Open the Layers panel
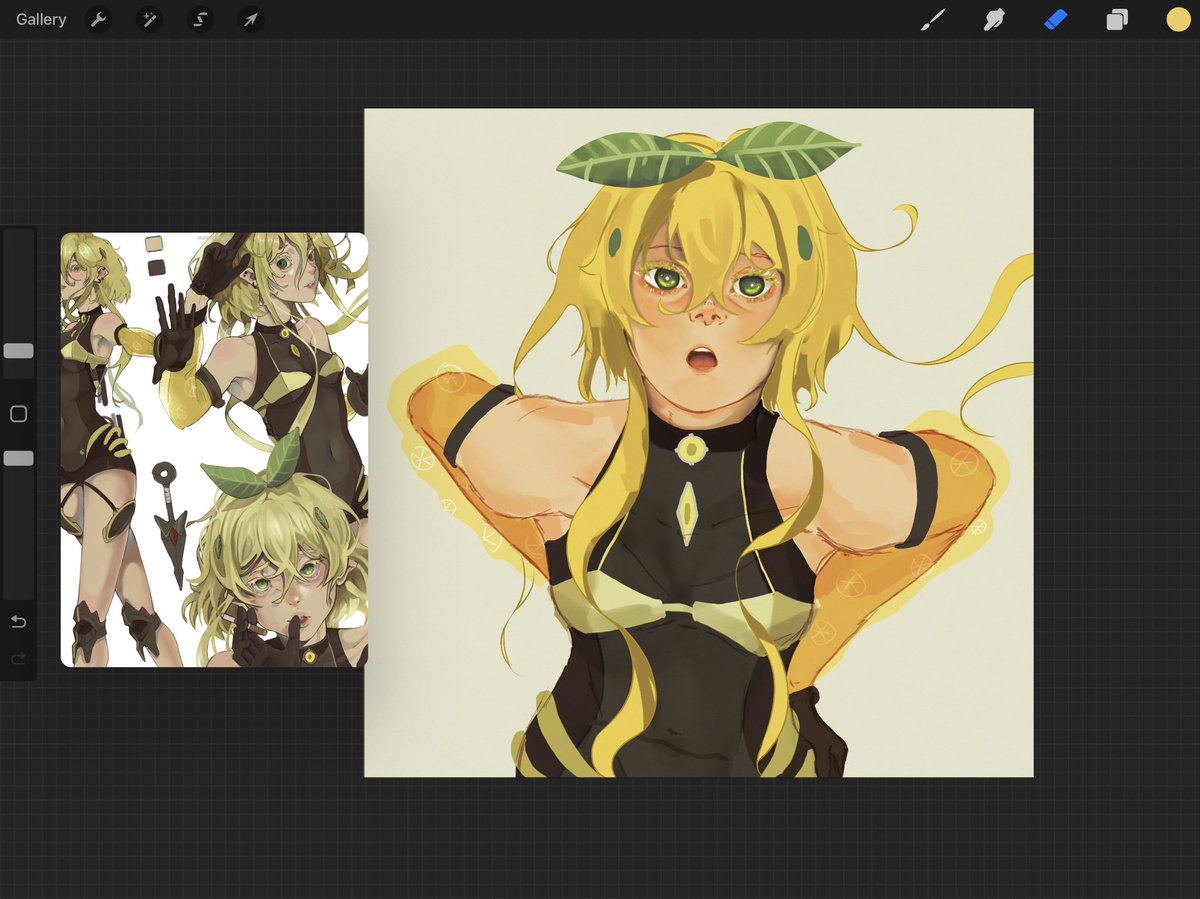 pos(1117,19)
